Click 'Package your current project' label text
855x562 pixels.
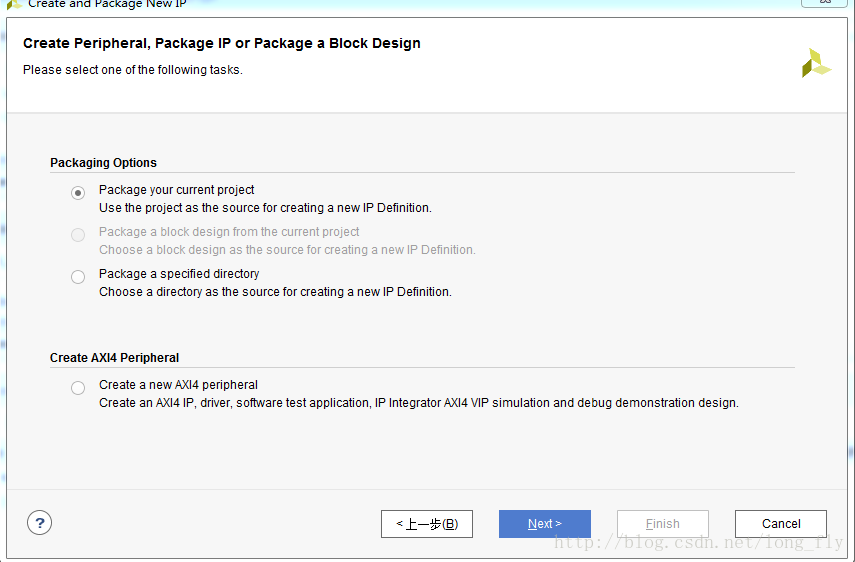coord(177,190)
